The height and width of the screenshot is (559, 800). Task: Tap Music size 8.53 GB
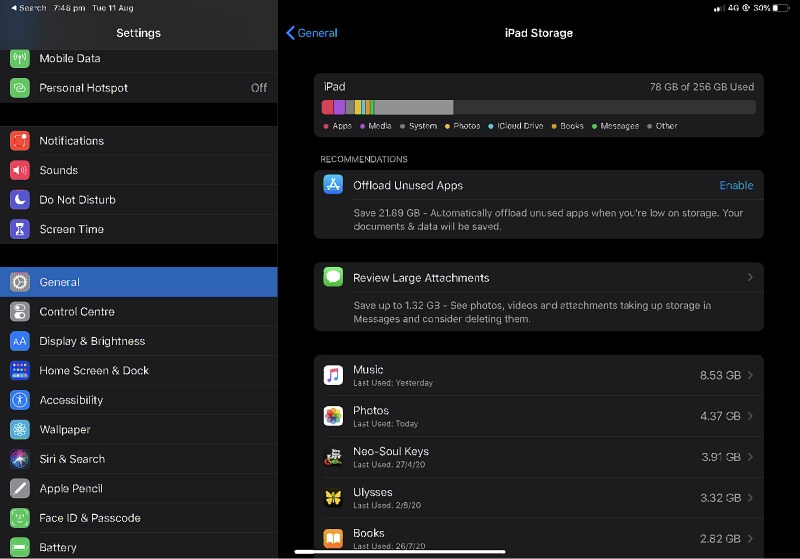click(720, 375)
